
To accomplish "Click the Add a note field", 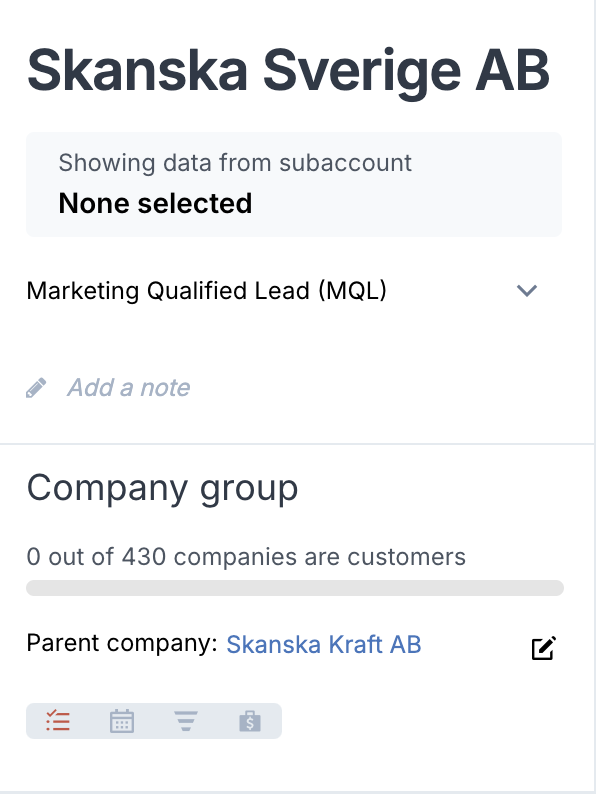I will click(x=129, y=388).
